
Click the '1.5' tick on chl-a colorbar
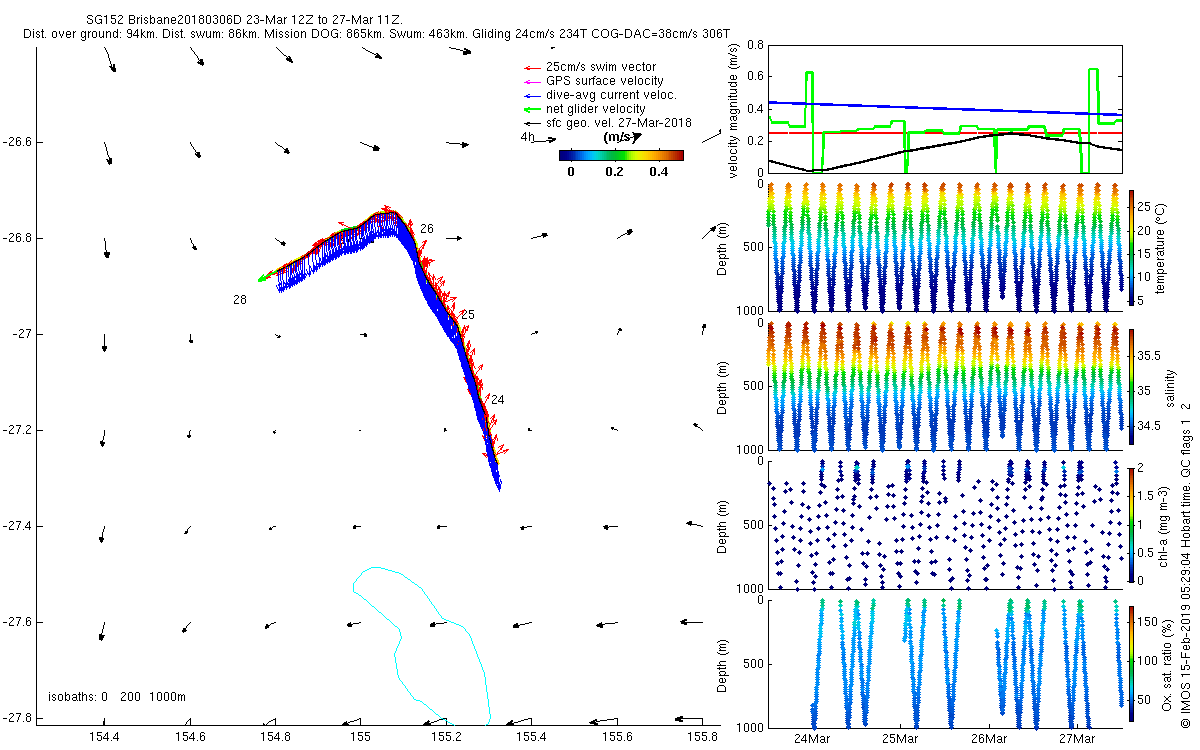coord(1147,495)
